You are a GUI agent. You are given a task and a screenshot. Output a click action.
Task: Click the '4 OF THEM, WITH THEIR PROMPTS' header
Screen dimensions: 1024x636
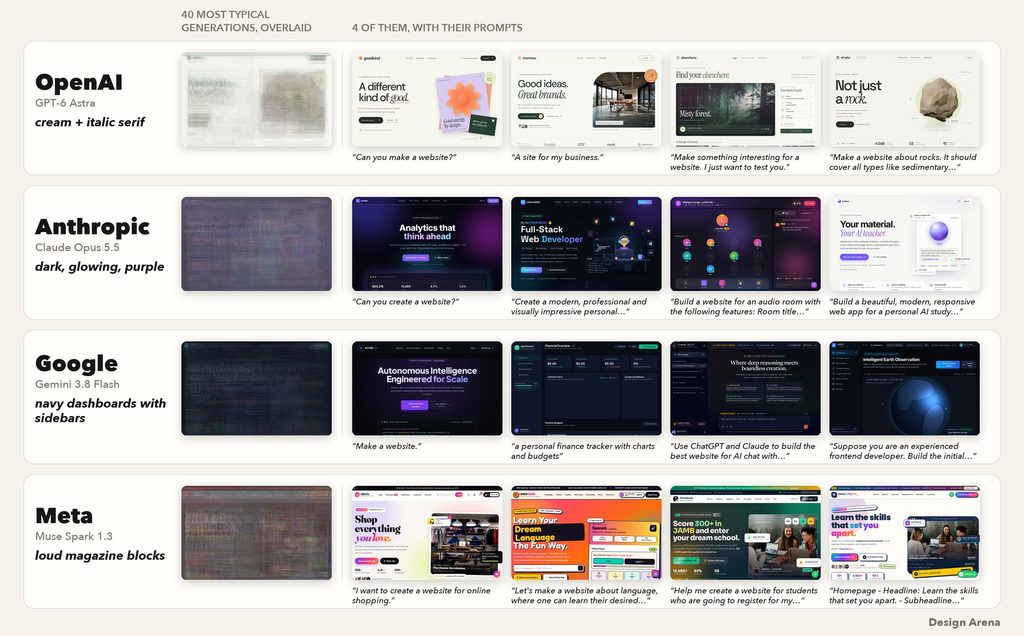pyautogui.click(x=437, y=27)
